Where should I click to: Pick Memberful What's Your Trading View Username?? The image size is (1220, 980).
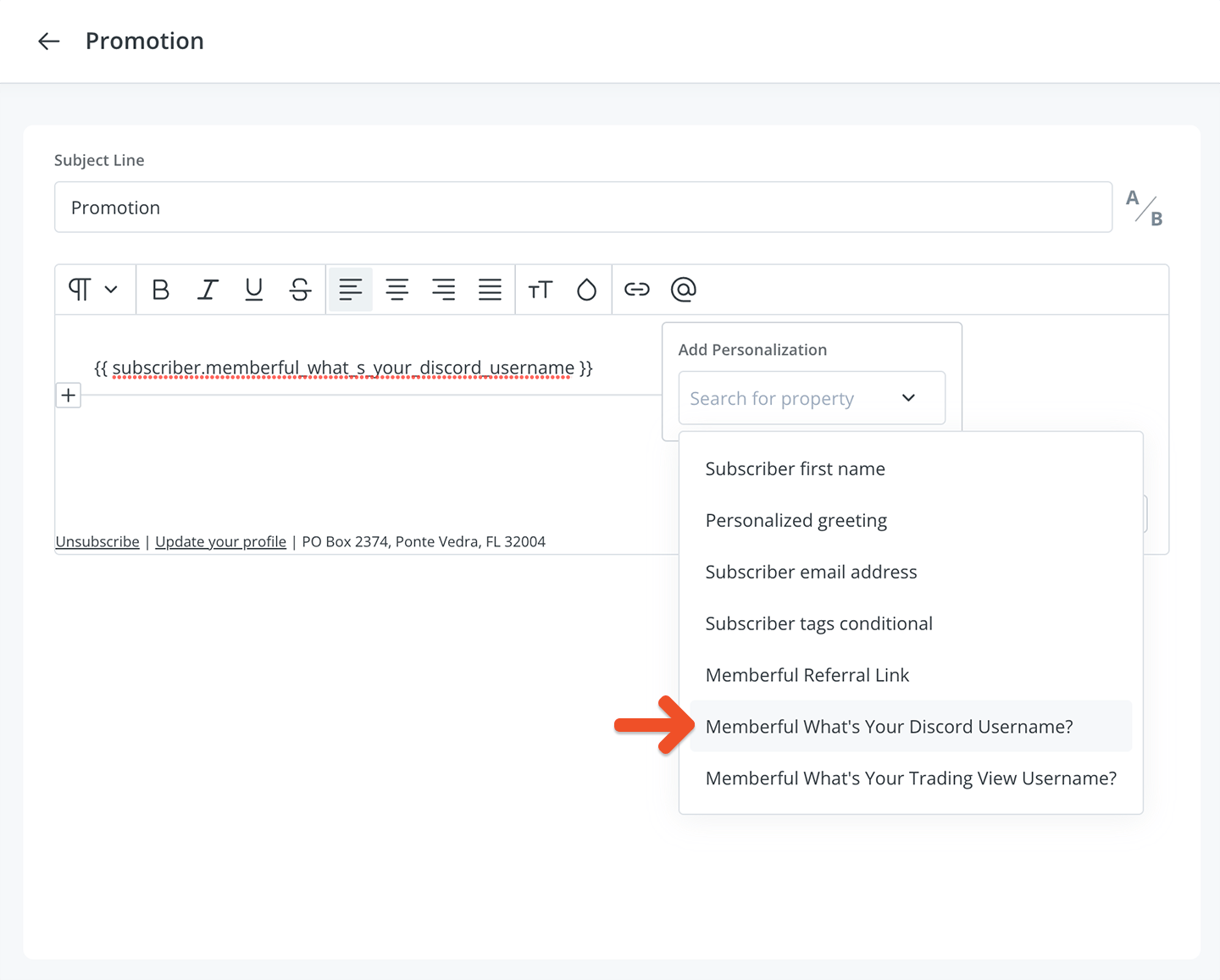(x=911, y=778)
